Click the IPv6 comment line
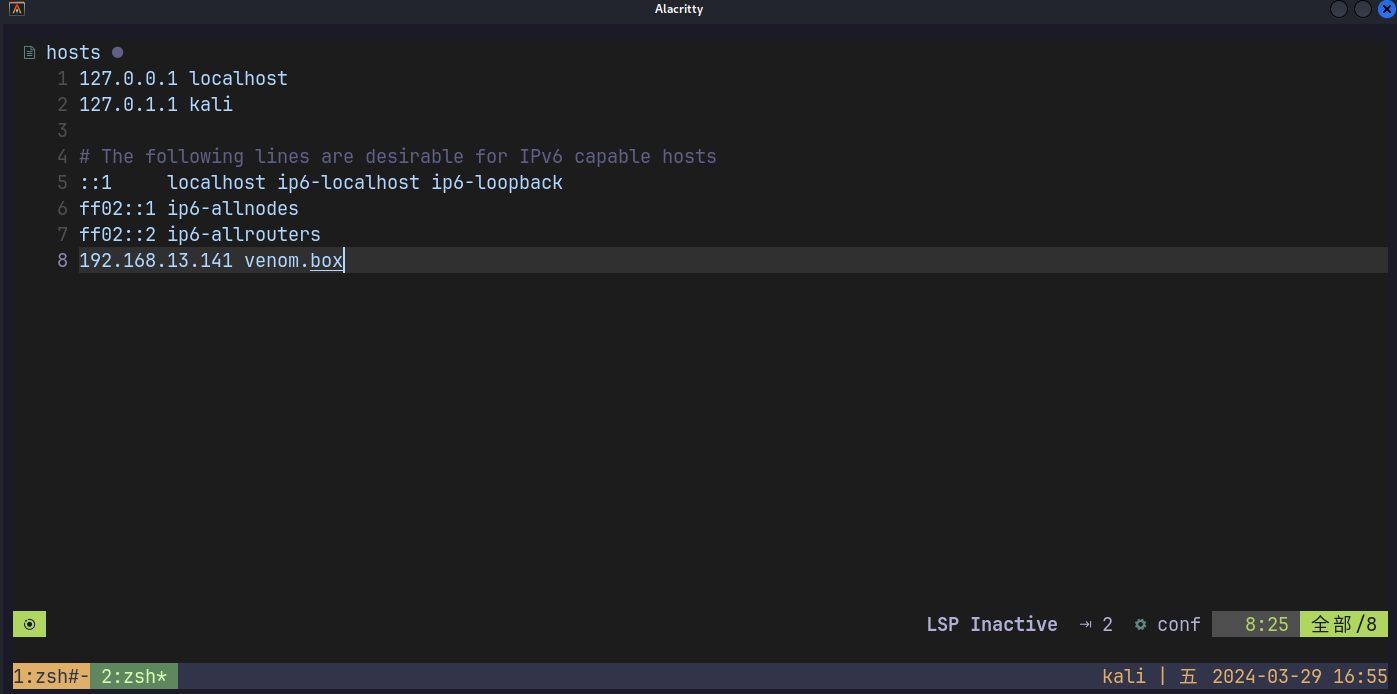1397x694 pixels. (x=398, y=156)
